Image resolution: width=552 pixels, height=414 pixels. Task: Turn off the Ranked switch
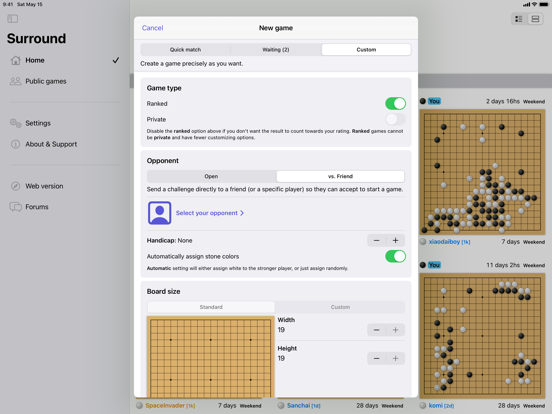click(x=395, y=104)
